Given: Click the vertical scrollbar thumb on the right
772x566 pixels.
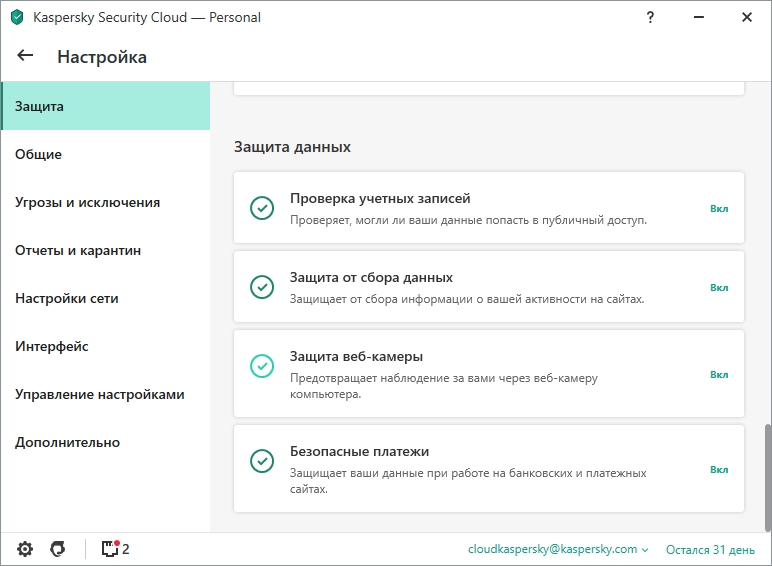Looking at the screenshot, I should coord(768,477).
